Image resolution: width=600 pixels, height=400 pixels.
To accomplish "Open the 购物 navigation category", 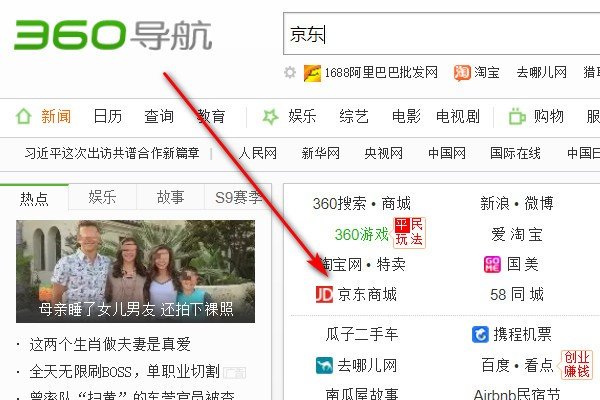I will coord(549,116).
